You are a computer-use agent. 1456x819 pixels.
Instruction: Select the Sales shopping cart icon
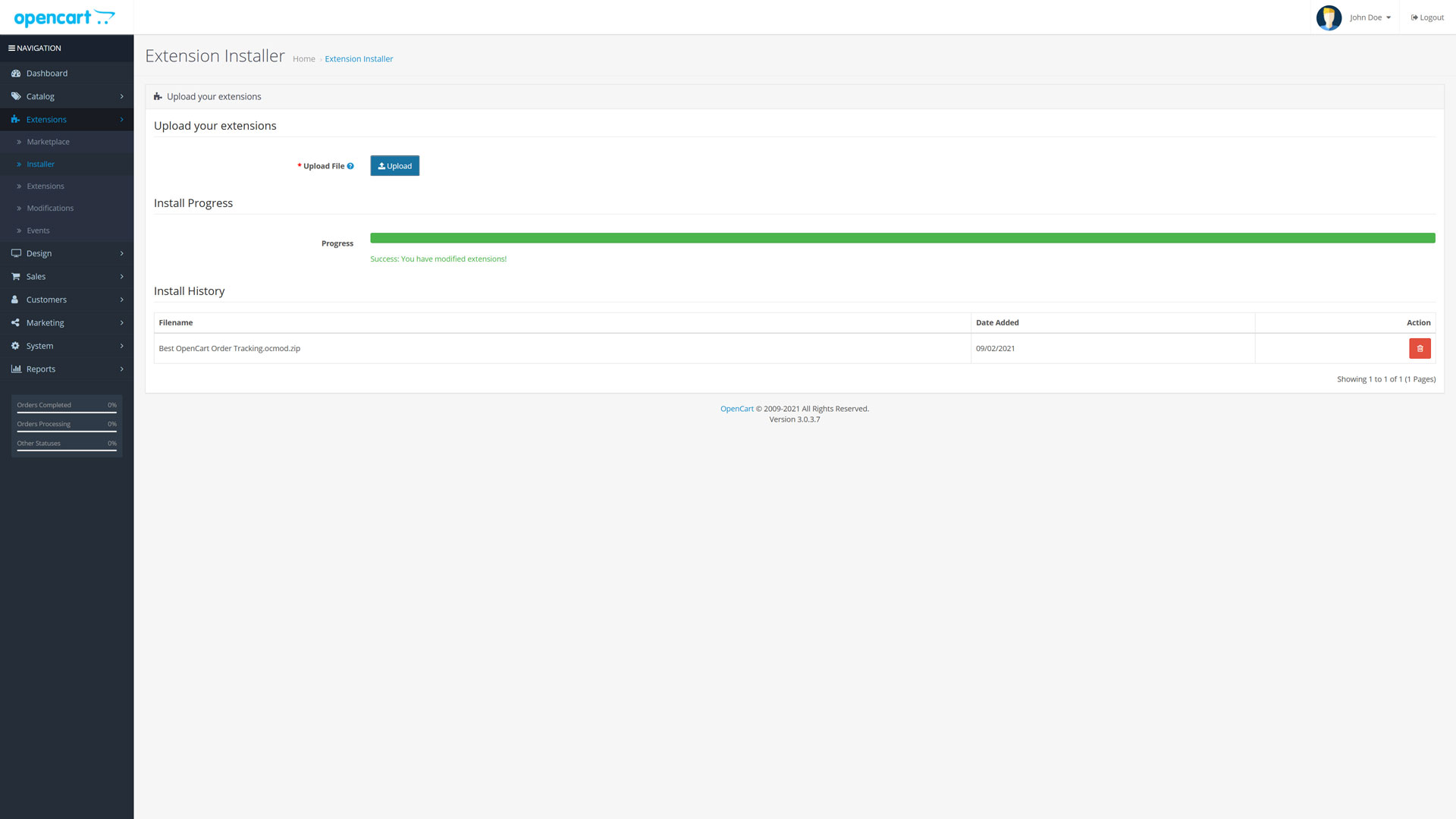tap(17, 276)
